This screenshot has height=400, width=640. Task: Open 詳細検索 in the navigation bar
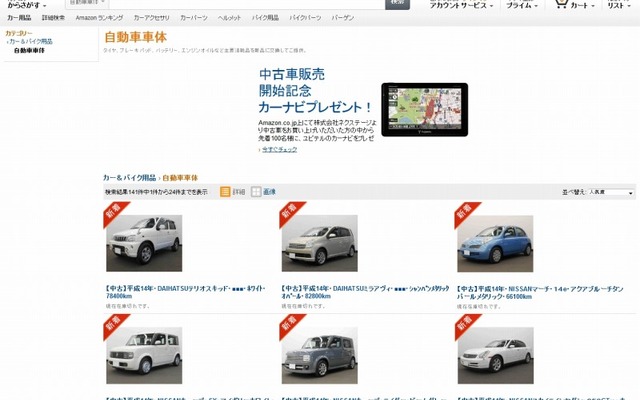[53, 18]
